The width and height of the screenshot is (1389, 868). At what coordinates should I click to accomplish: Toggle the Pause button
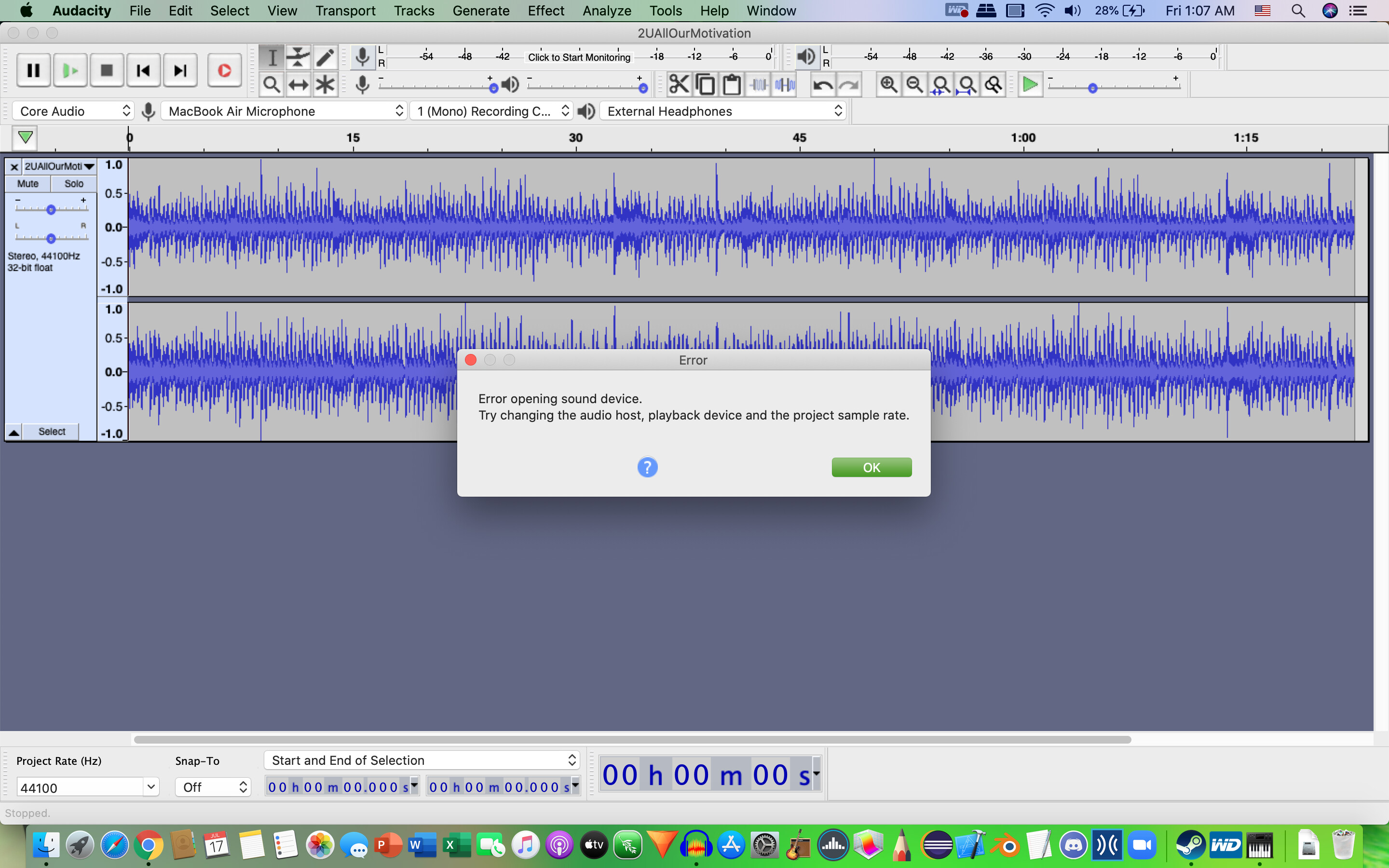tap(33, 70)
